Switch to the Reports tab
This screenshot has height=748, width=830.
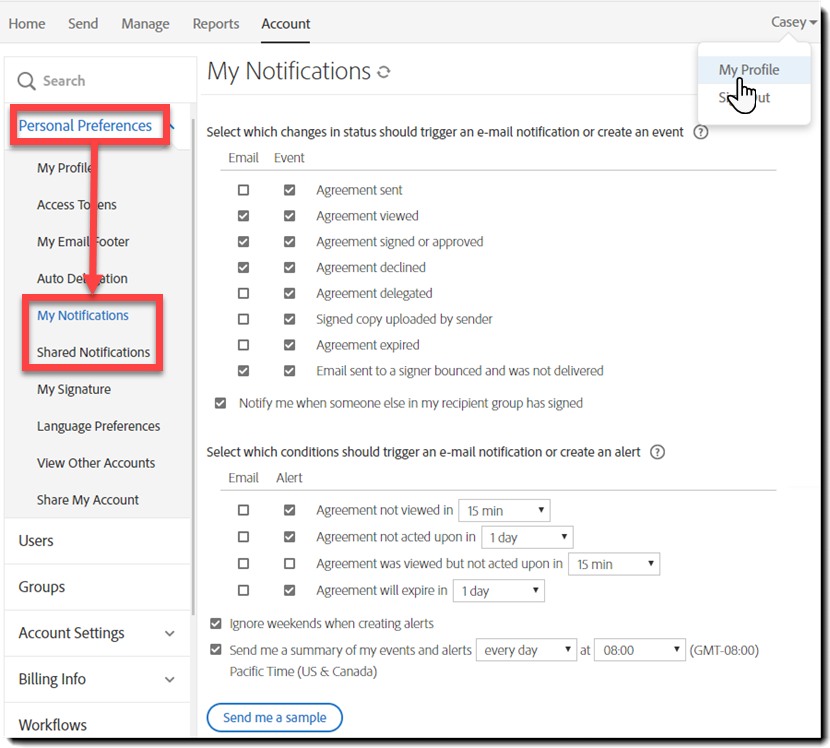point(216,23)
